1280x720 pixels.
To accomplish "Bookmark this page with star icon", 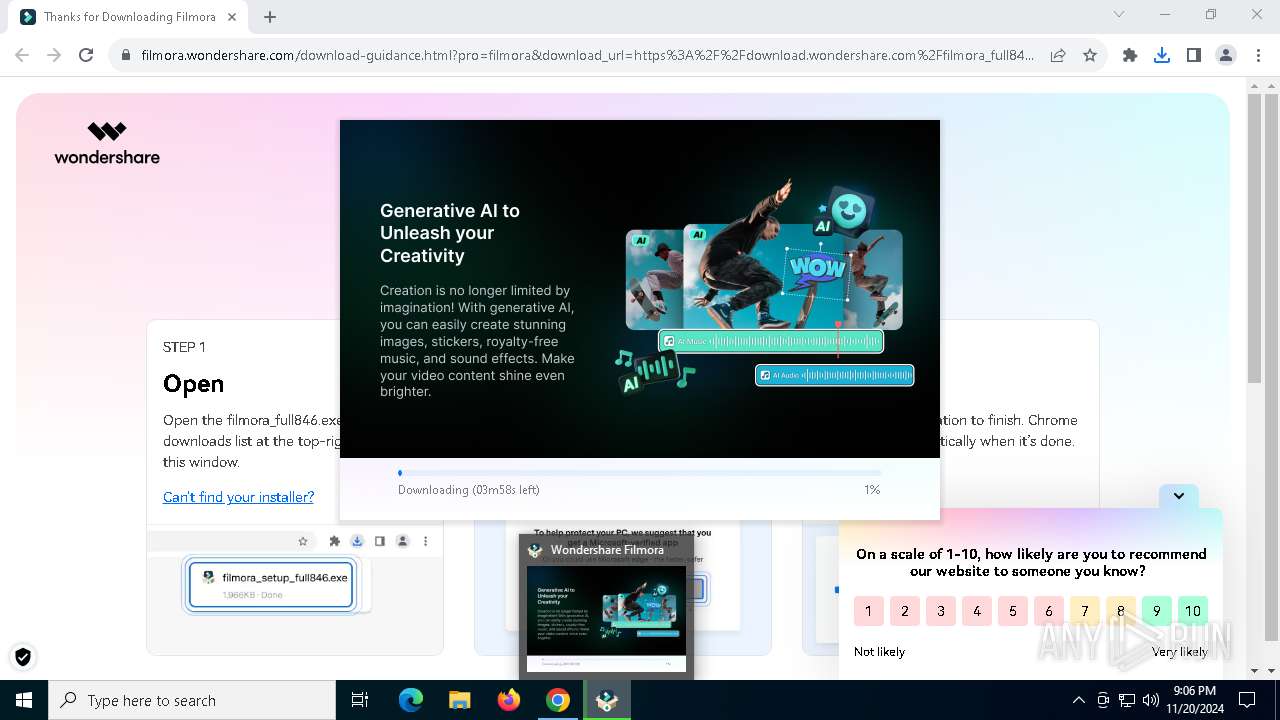I will (1090, 56).
